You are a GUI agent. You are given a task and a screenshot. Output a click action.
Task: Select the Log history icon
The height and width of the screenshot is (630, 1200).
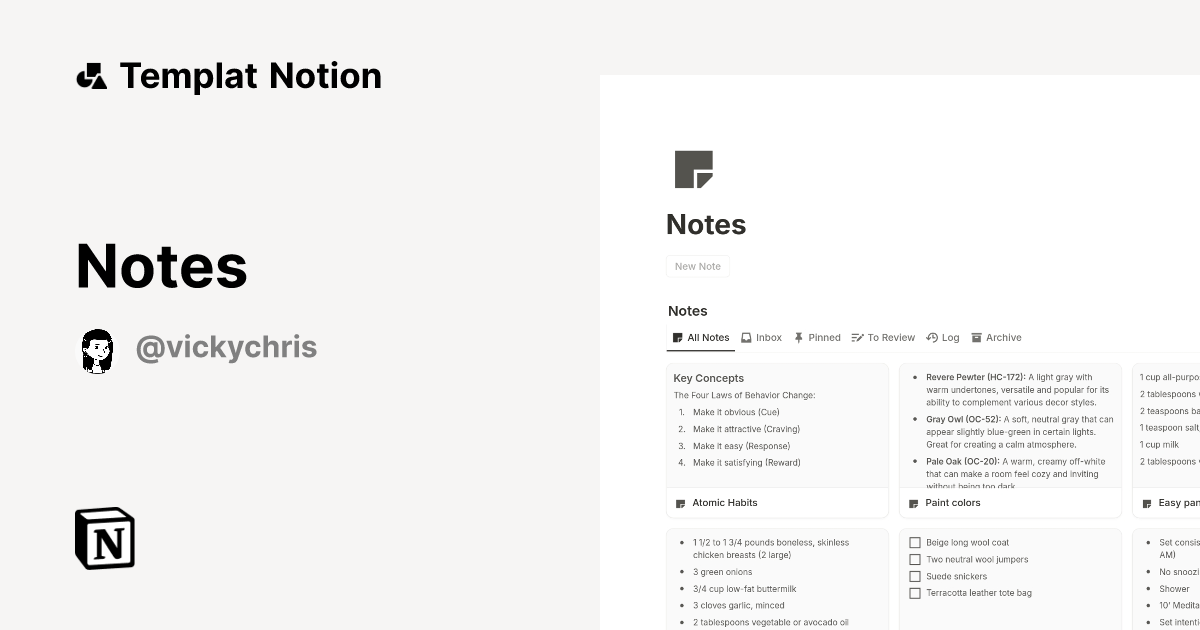tap(931, 337)
